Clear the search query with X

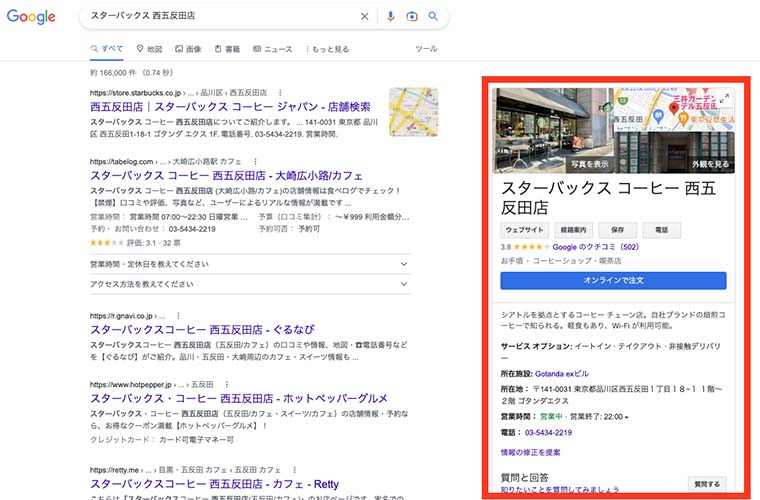point(364,16)
